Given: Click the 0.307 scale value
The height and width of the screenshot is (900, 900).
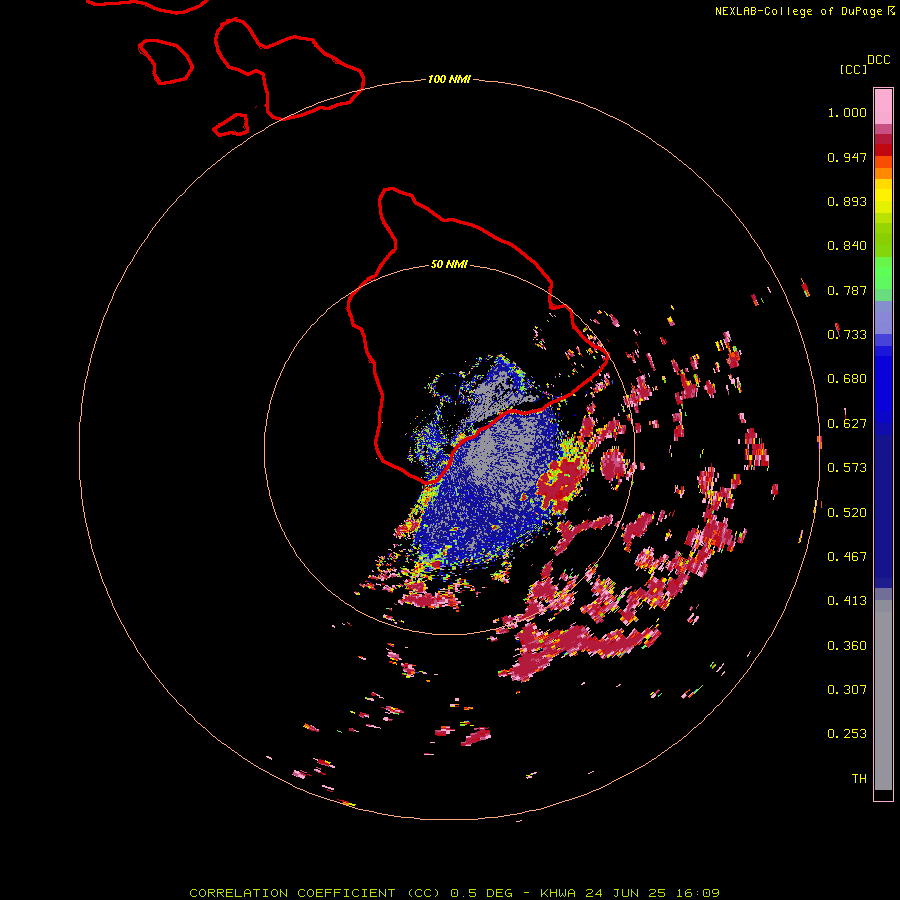Looking at the screenshot, I should [847, 690].
